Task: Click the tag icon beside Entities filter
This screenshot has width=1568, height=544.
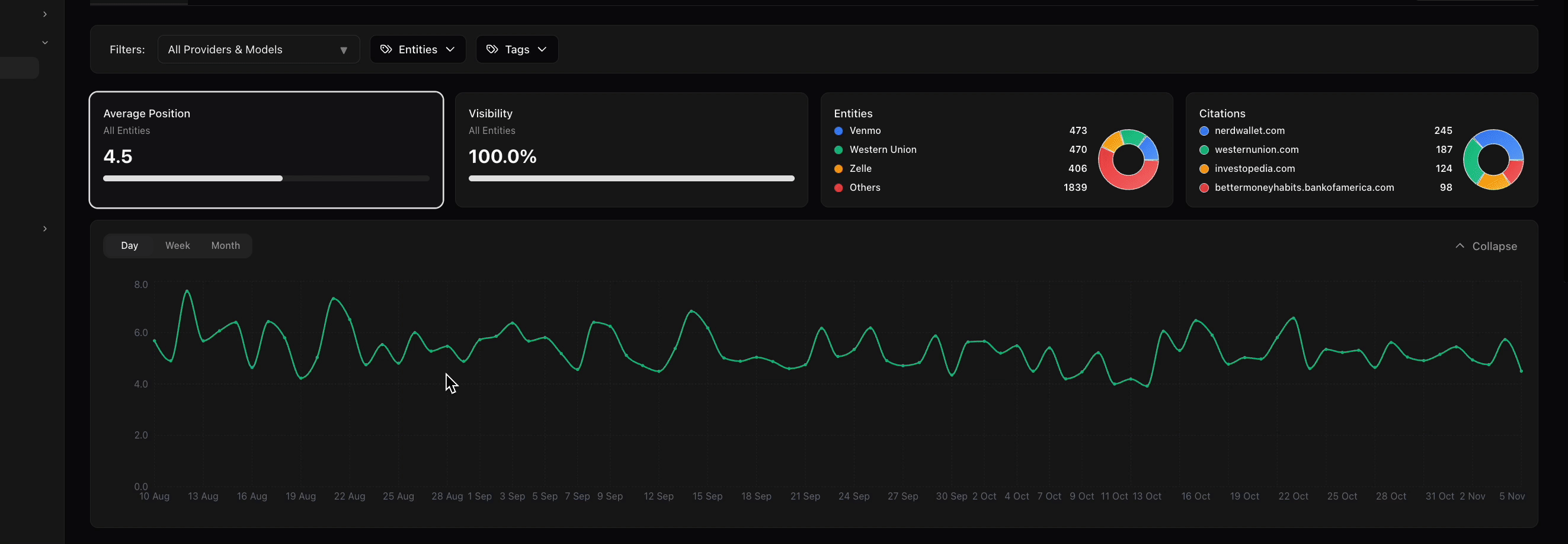Action: (x=386, y=49)
